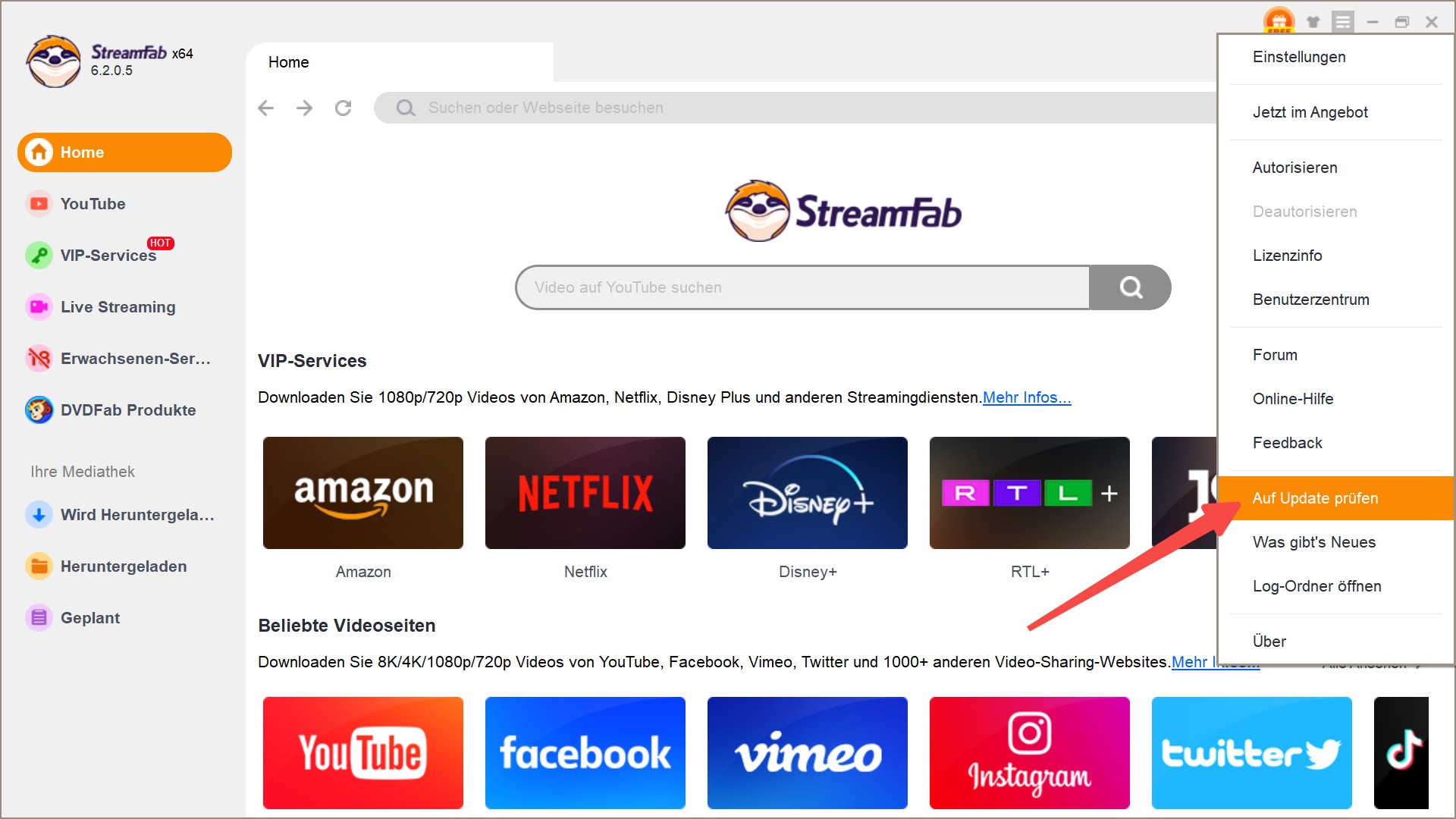Select Forum in the menu
The height and width of the screenshot is (819, 1456).
[x=1336, y=355]
